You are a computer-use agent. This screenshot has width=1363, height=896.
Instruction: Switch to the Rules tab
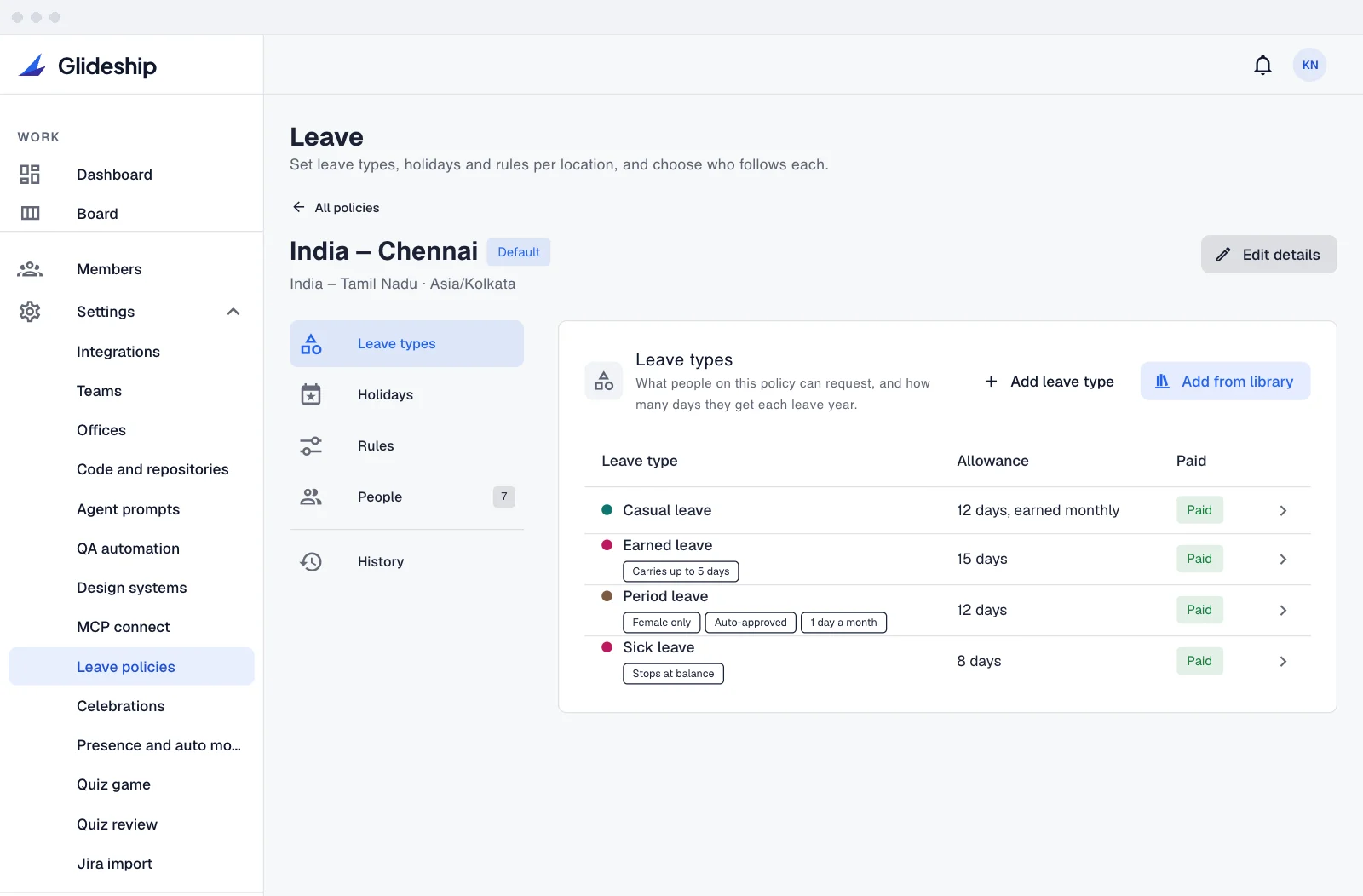[x=406, y=445]
